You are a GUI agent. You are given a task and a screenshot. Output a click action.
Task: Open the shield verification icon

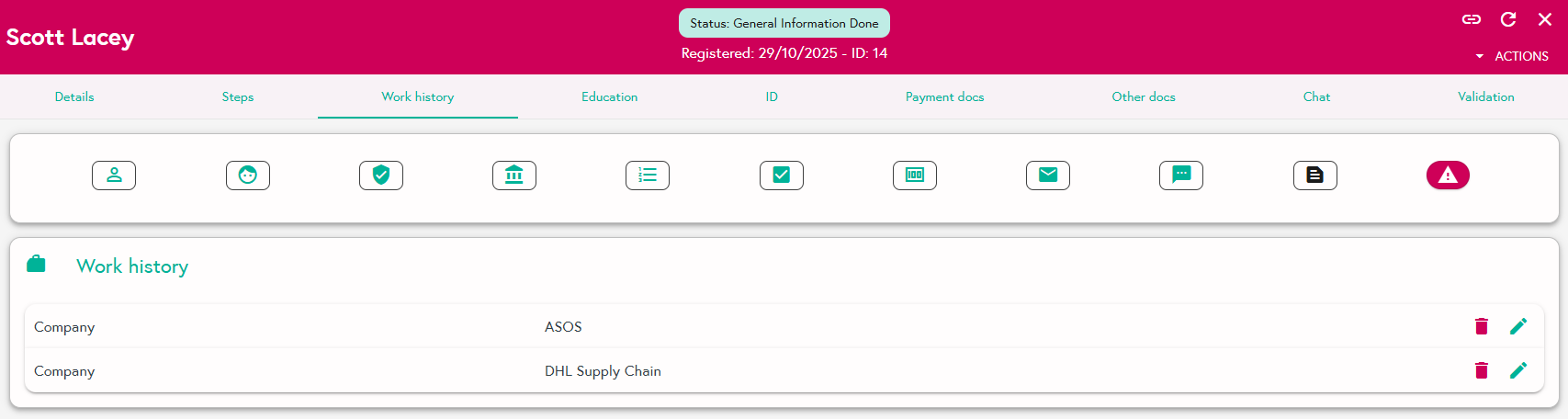pos(381,175)
